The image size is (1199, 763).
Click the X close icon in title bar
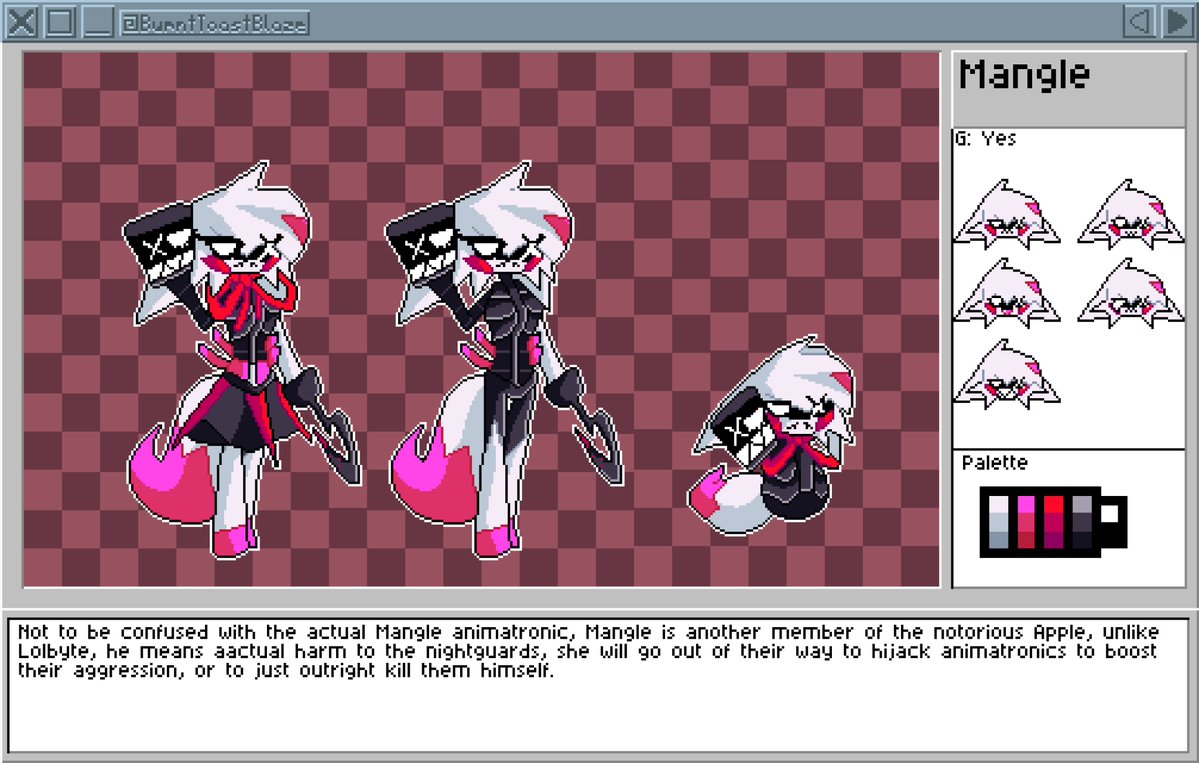coord(21,21)
